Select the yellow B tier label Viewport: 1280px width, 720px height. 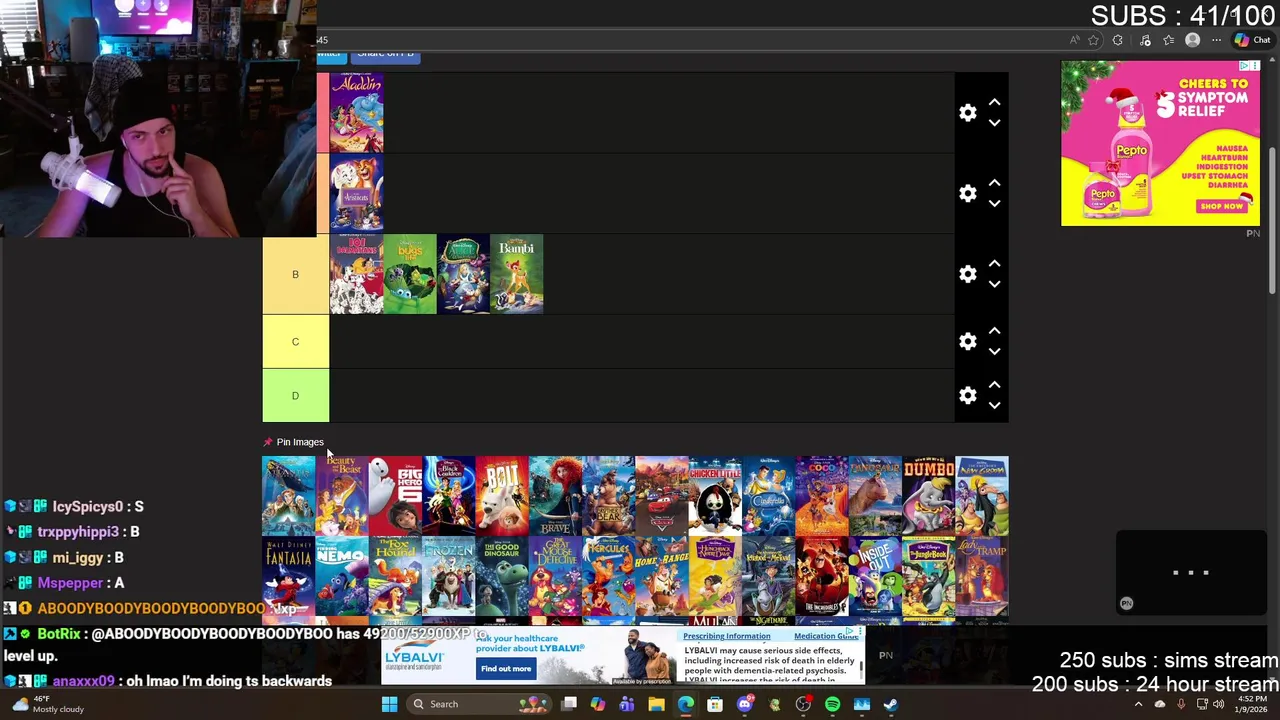[295, 274]
